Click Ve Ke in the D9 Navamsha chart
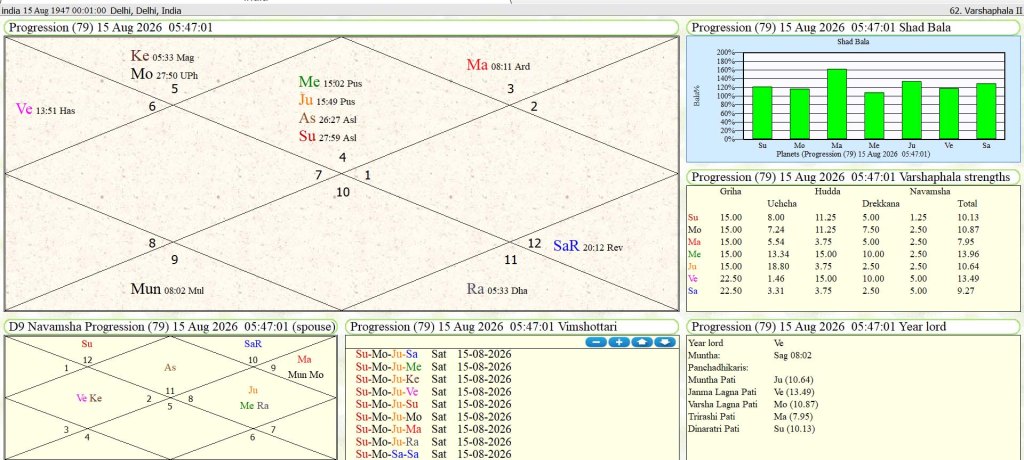1024x460 pixels. tap(89, 398)
